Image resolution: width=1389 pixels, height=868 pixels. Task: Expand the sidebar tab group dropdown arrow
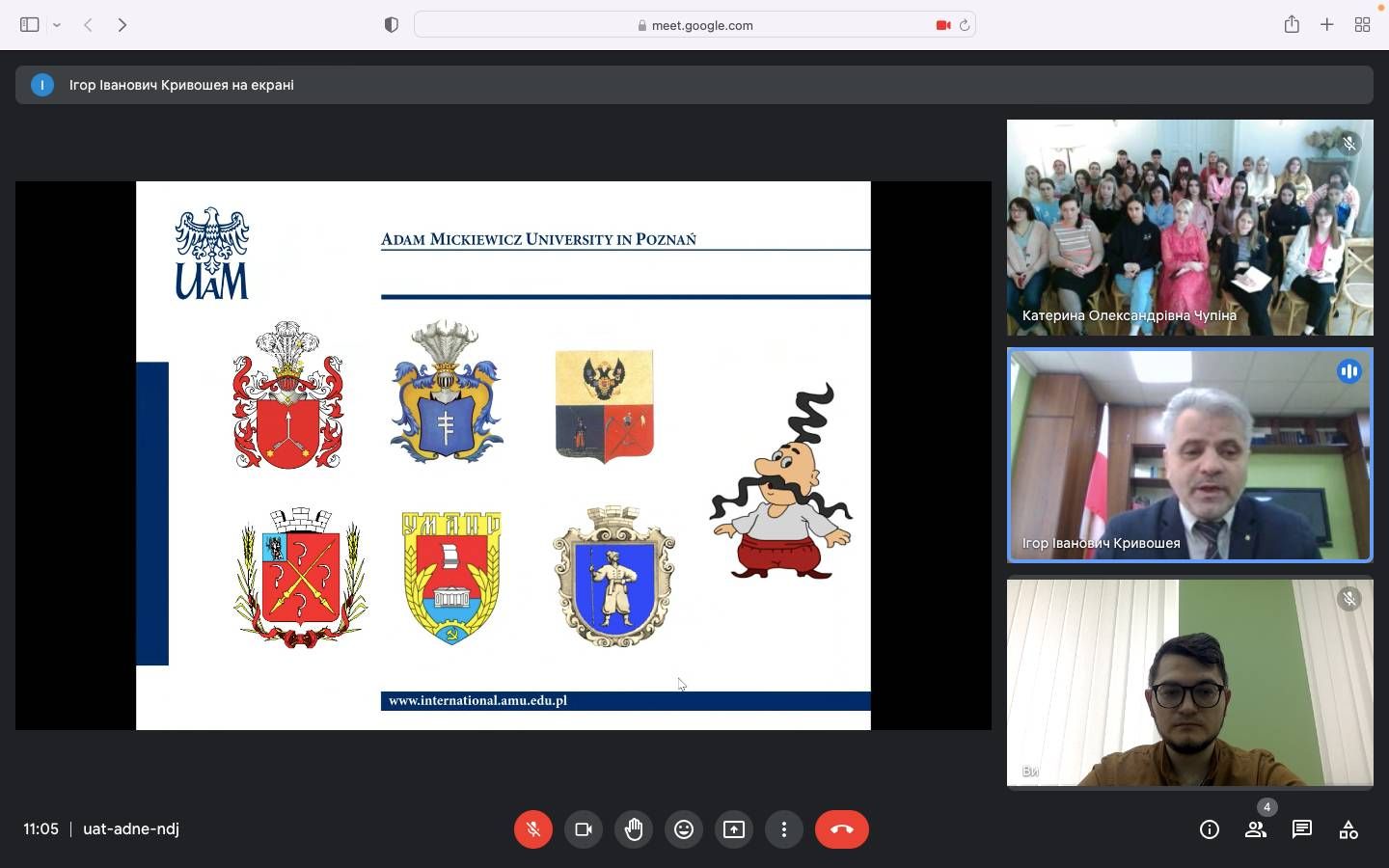pos(57,25)
